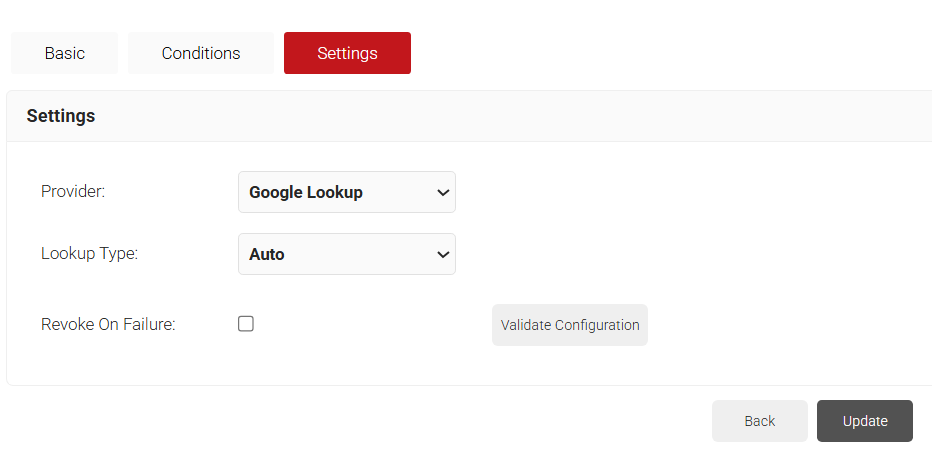Check configuration via Validate Configuration

[x=569, y=325]
